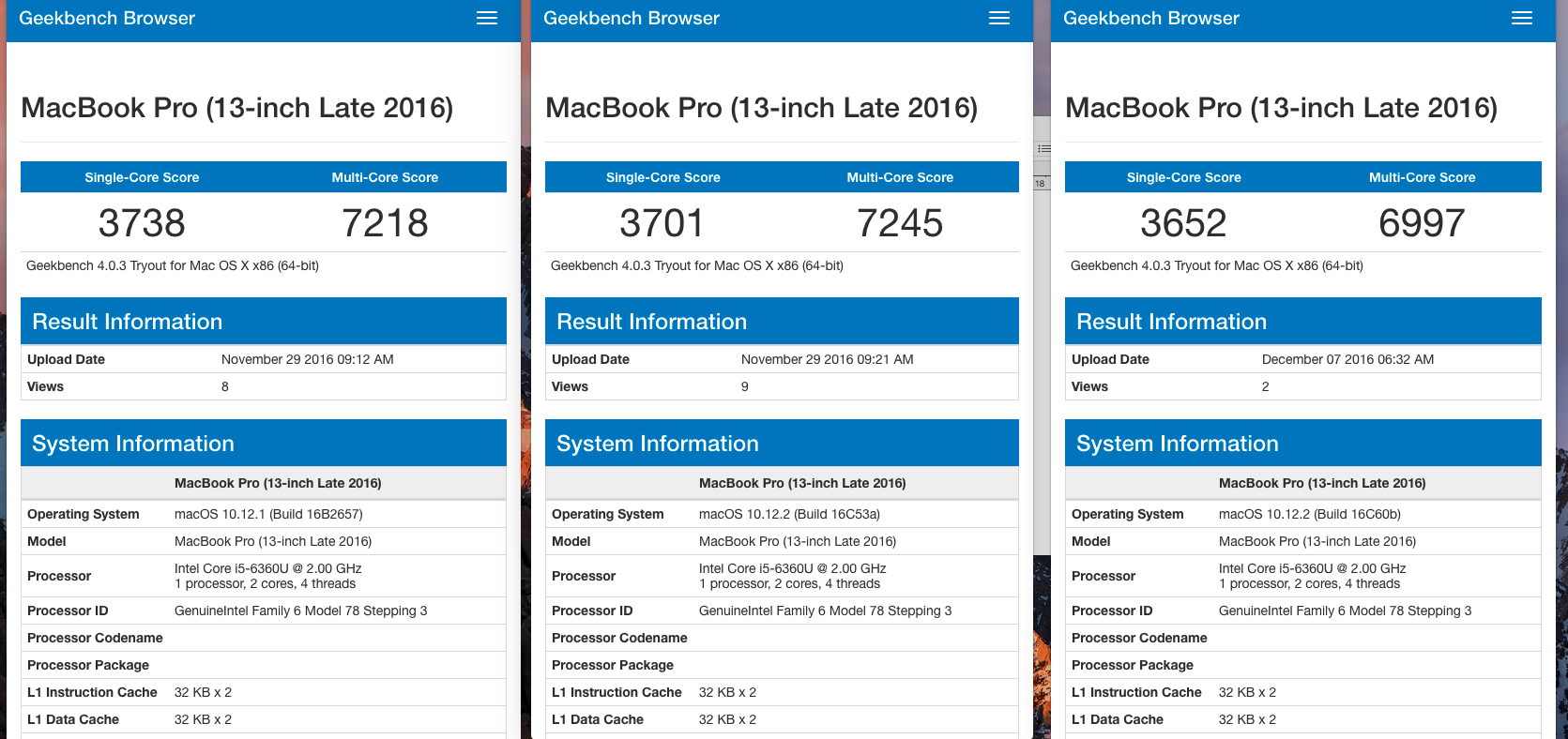1568x739 pixels.
Task: Click macOS 10.12.2 (Build 16C60b) value
Action: (x=1310, y=514)
